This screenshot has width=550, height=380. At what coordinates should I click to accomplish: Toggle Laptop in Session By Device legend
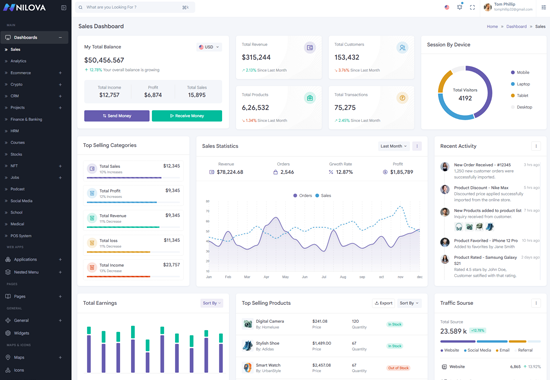click(521, 84)
